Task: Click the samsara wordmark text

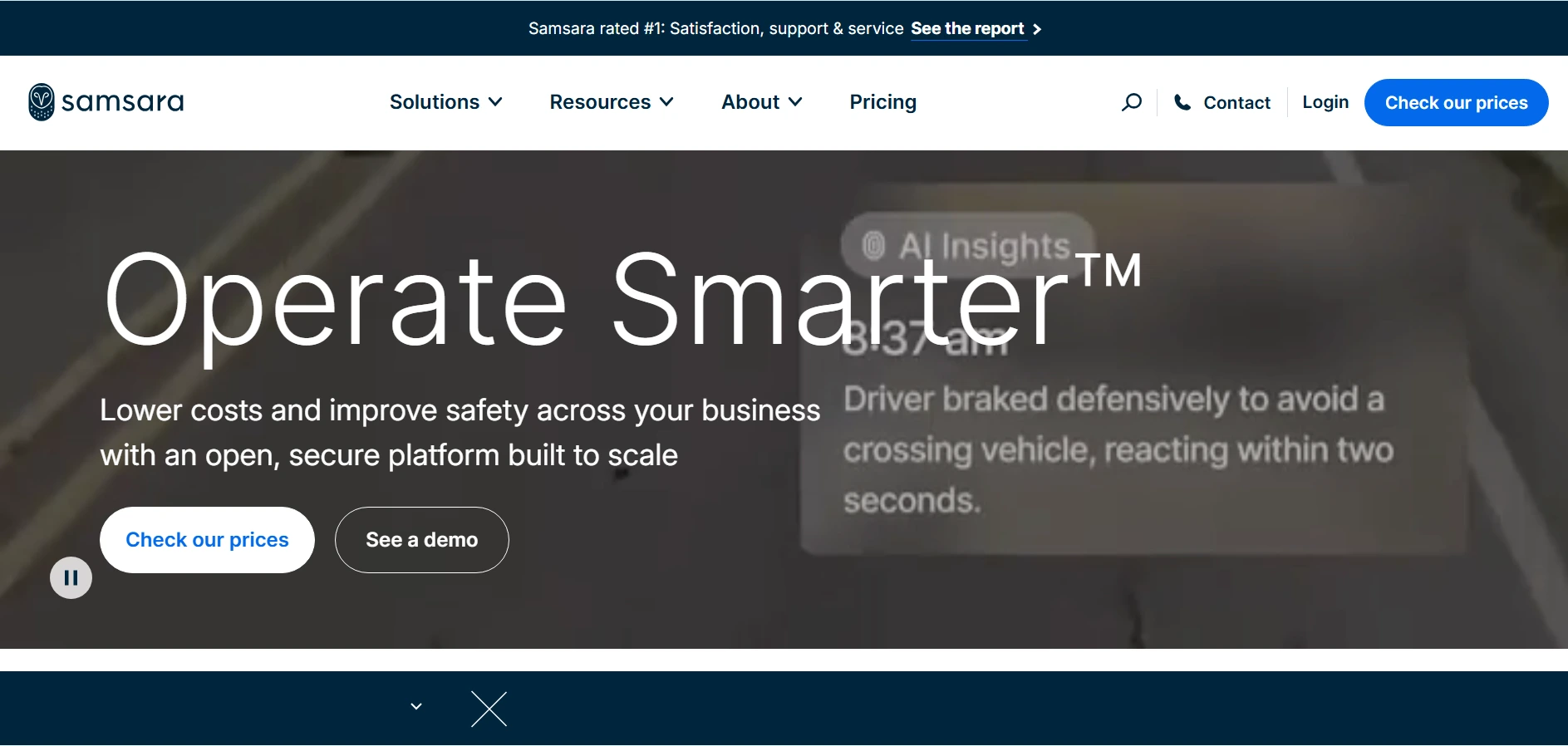Action: pyautogui.click(x=122, y=102)
